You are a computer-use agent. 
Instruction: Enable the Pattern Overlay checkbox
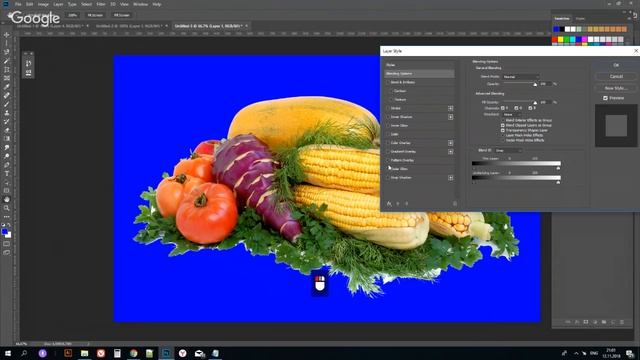click(388, 160)
